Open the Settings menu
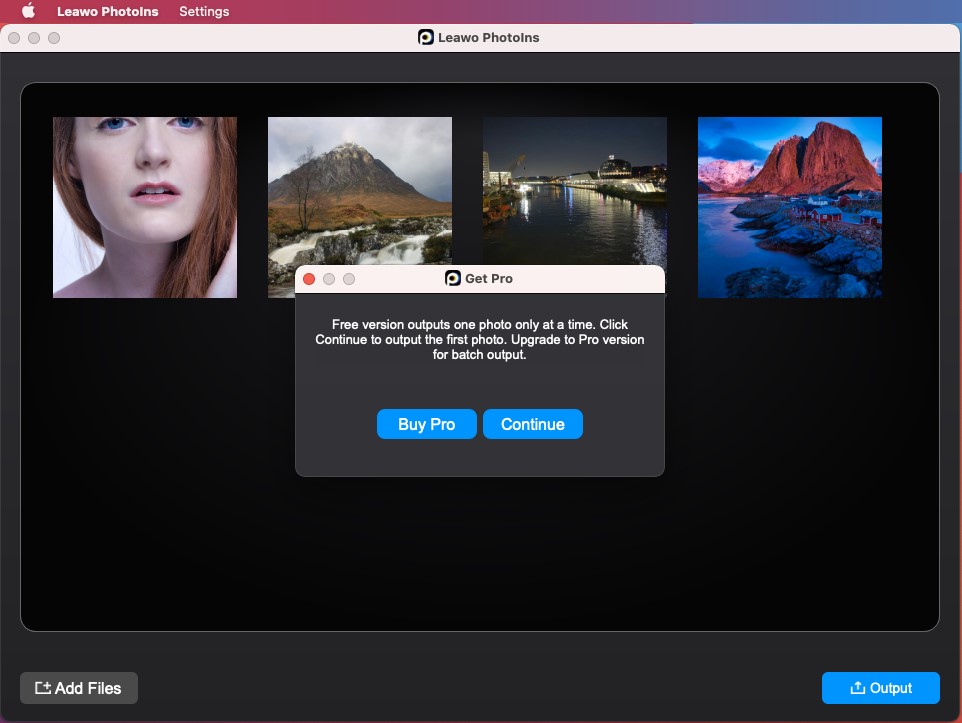 point(204,12)
